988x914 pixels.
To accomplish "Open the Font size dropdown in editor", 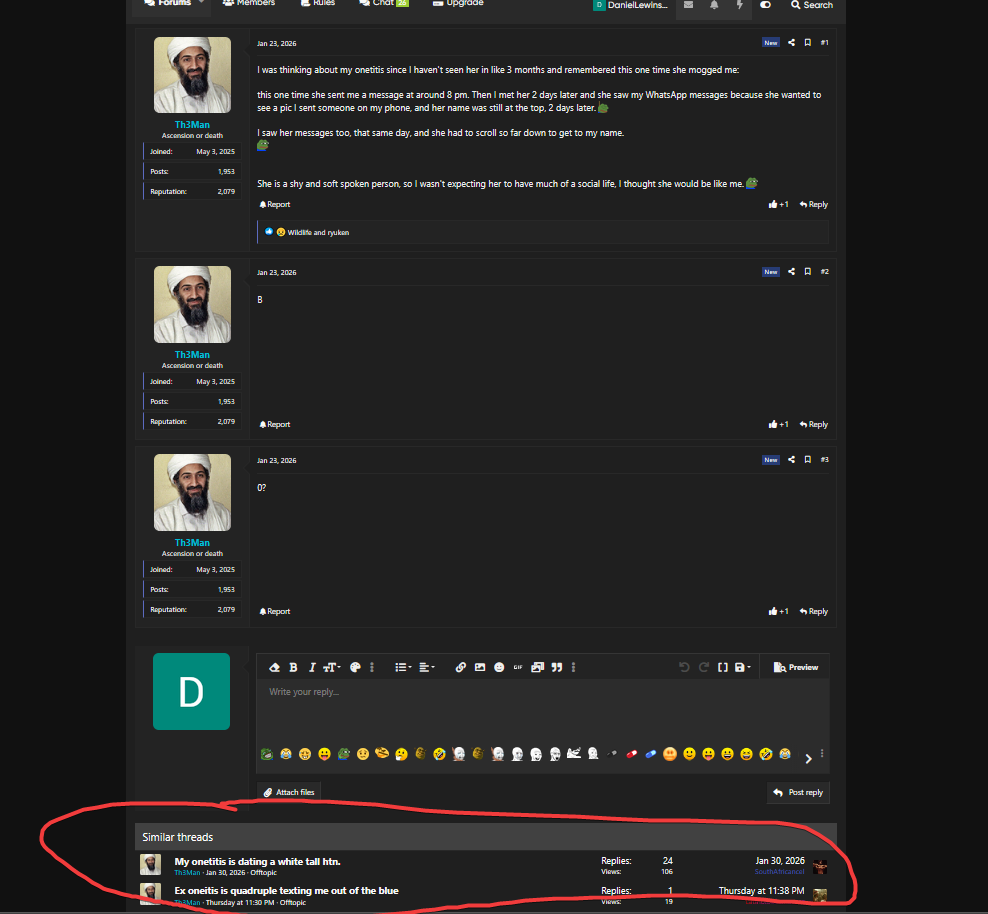I will point(331,667).
